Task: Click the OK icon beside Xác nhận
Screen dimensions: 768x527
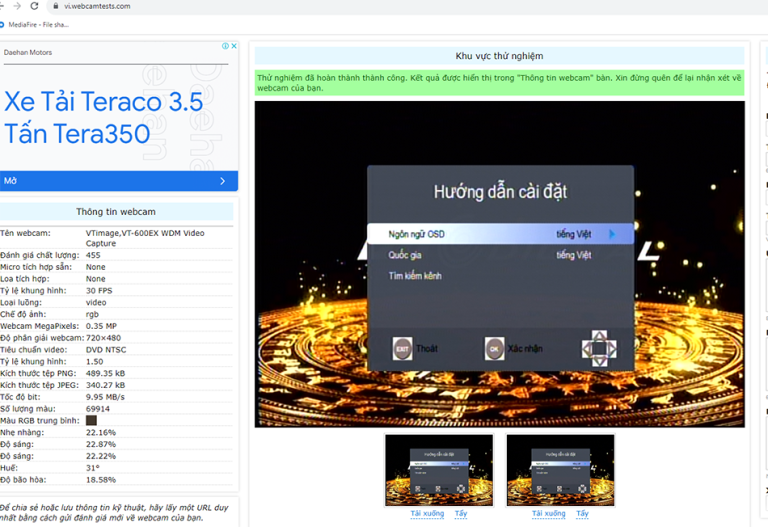Action: 494,348
